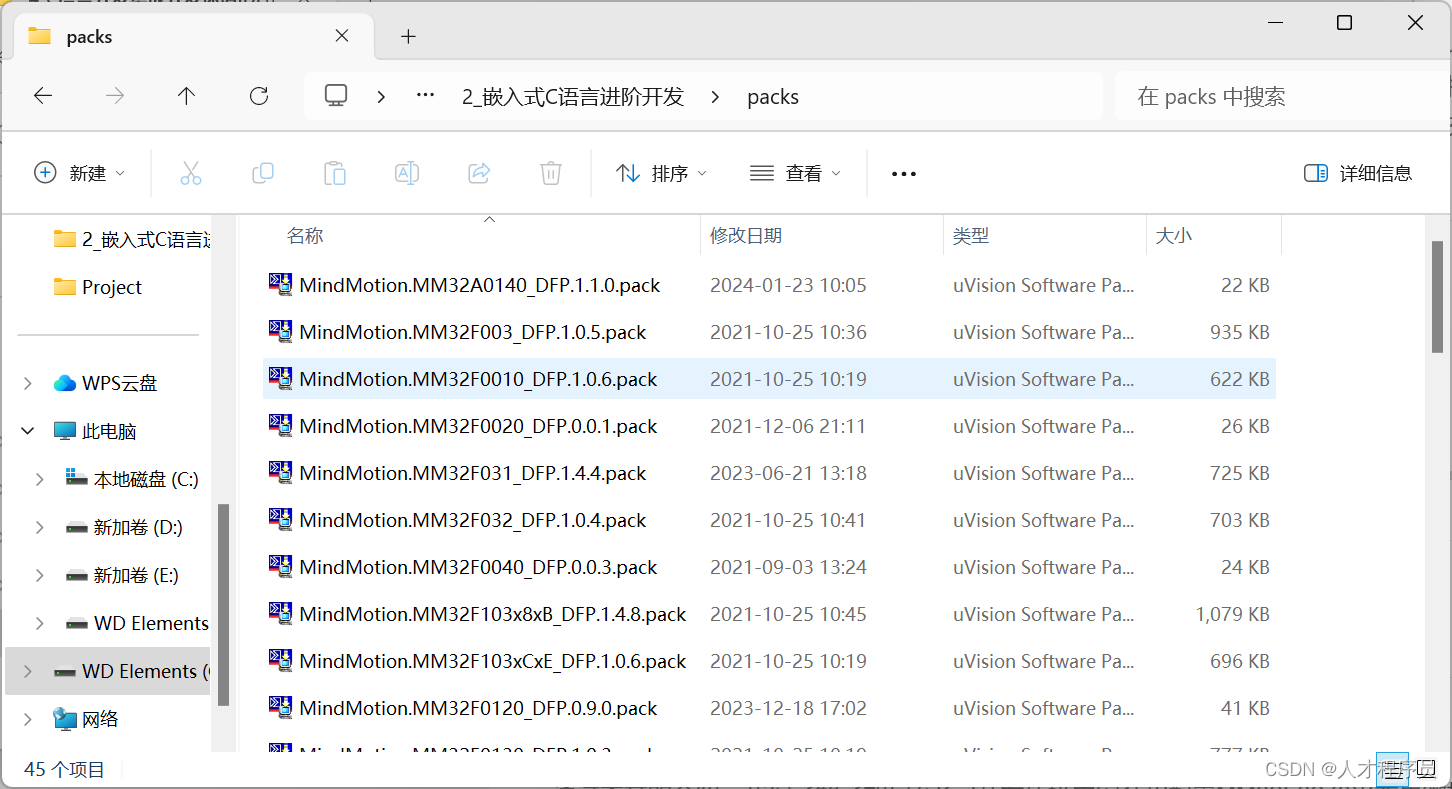Click the 935 KB size cell
Viewport: 1452px width, 789px height.
[x=1240, y=332]
